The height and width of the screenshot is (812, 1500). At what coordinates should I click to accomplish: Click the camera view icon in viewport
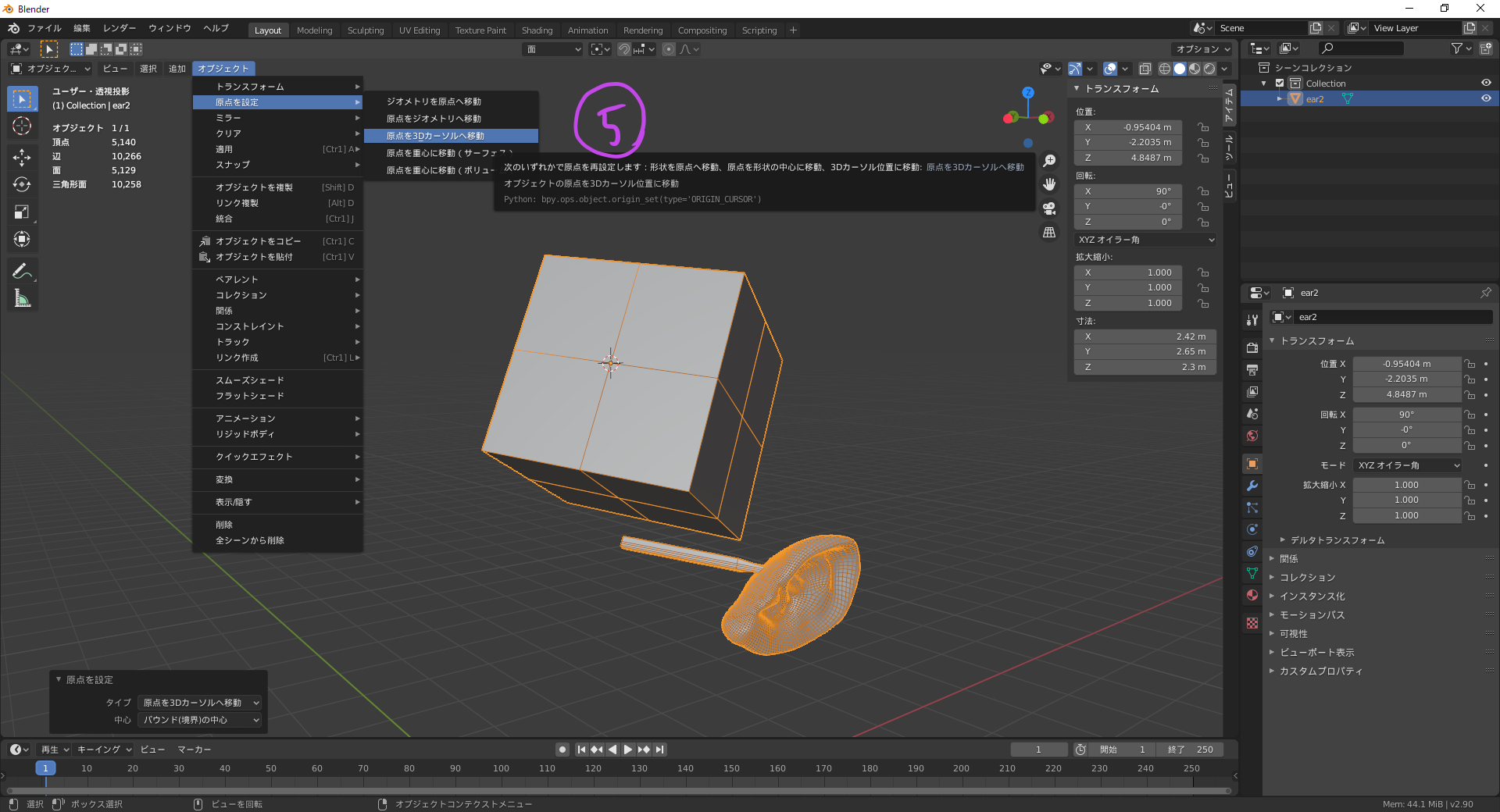(1049, 208)
